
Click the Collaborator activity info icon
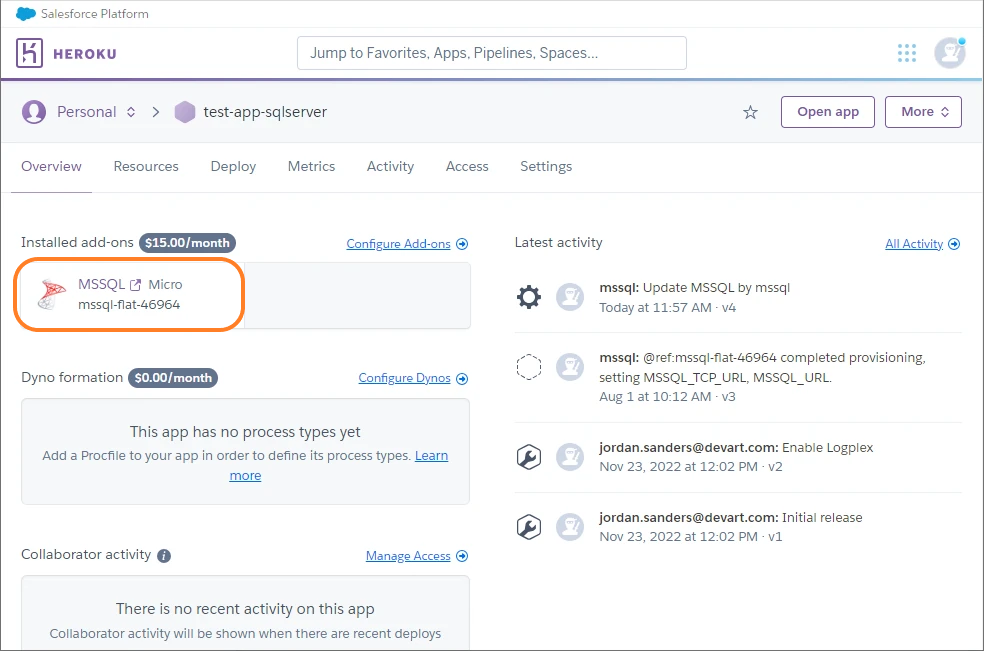coord(164,556)
